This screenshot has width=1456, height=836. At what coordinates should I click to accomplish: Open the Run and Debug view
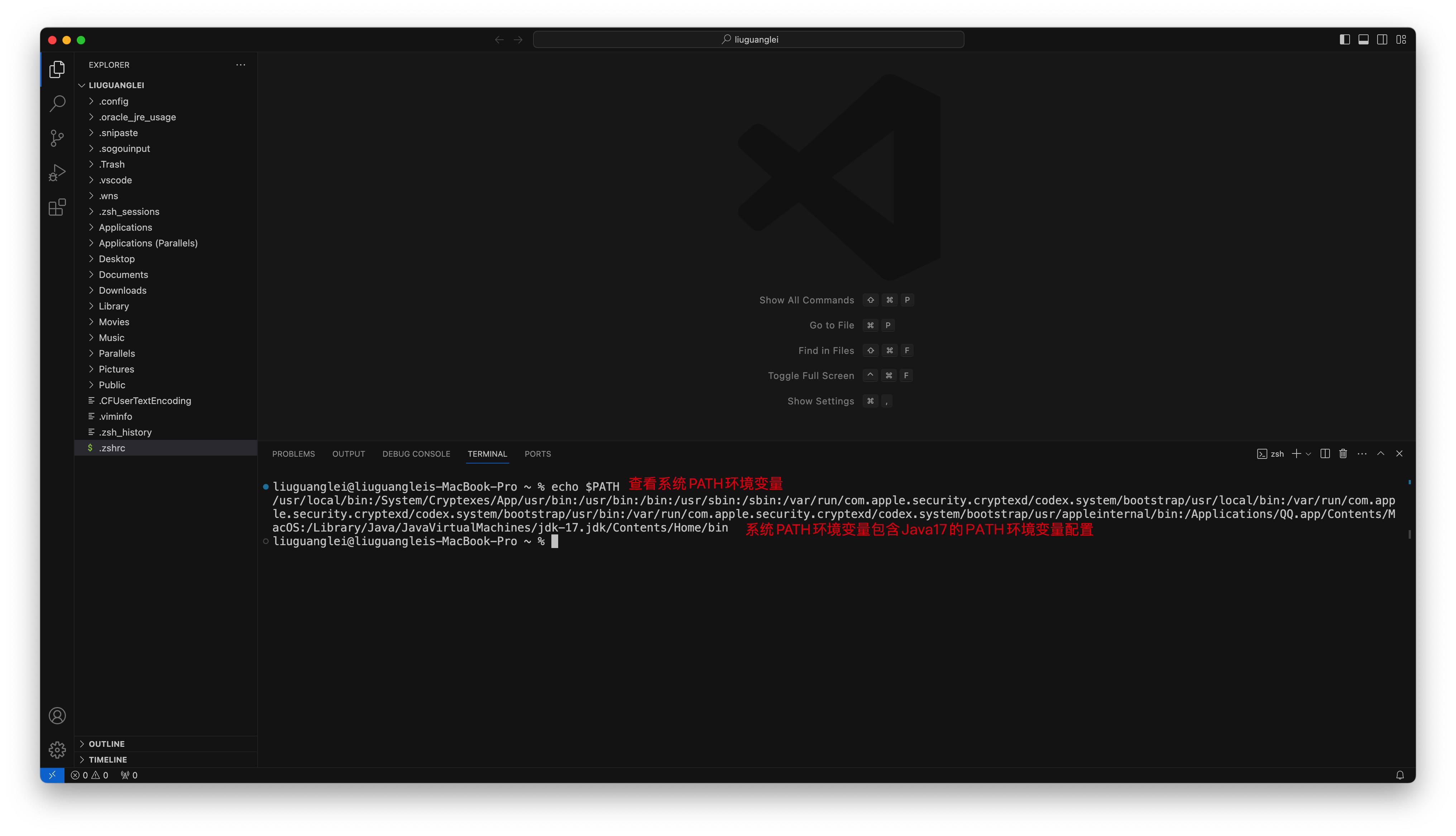(x=57, y=173)
